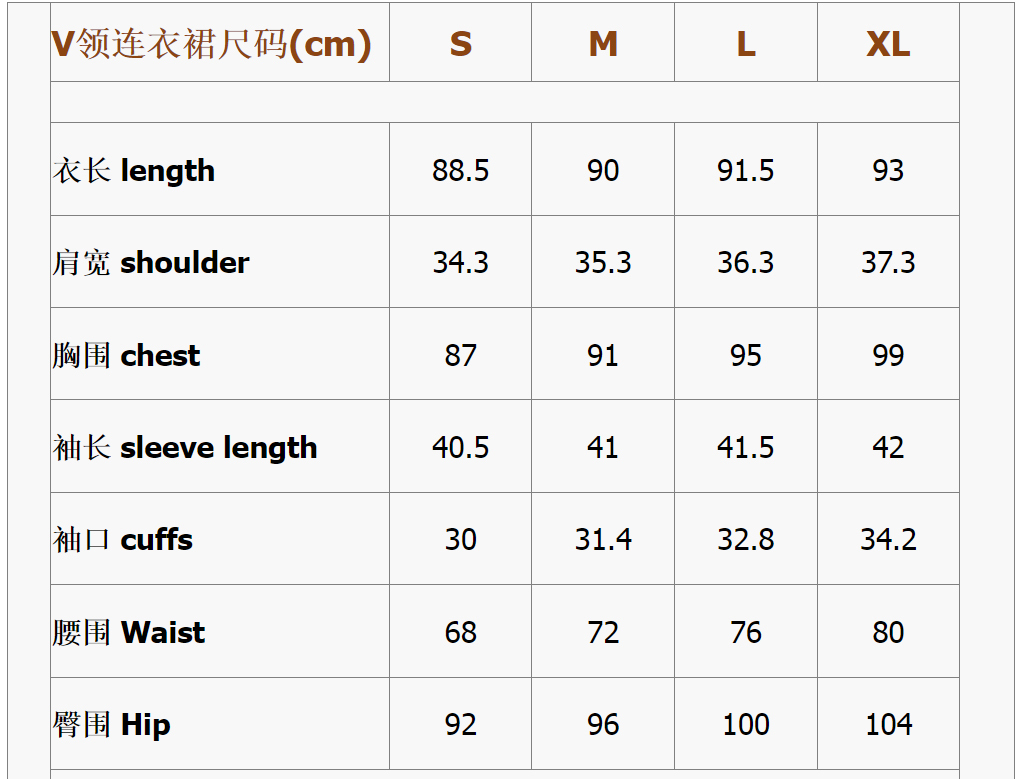
Task: Click the cuffs value 31.4
Action: pos(603,540)
